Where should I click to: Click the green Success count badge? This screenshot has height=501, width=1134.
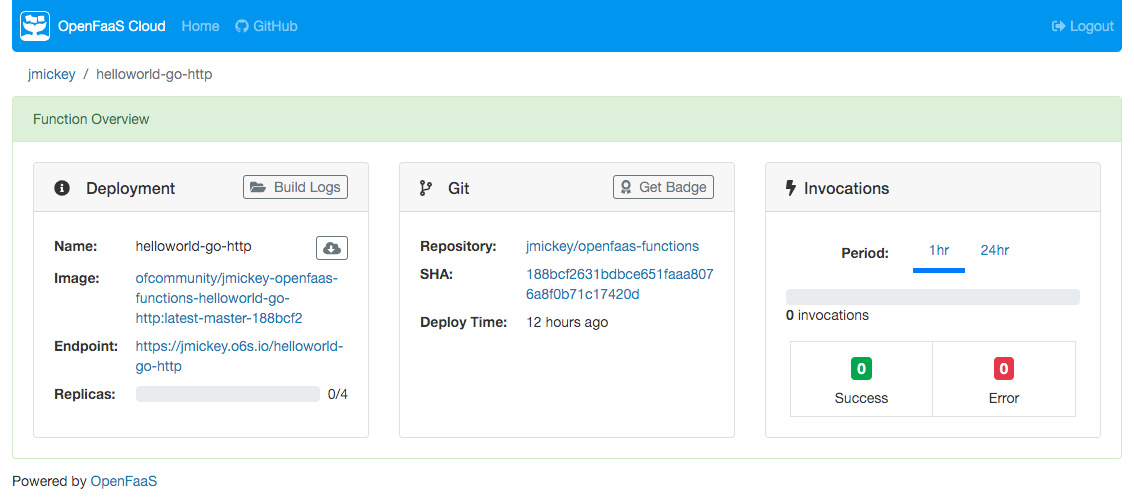(861, 369)
